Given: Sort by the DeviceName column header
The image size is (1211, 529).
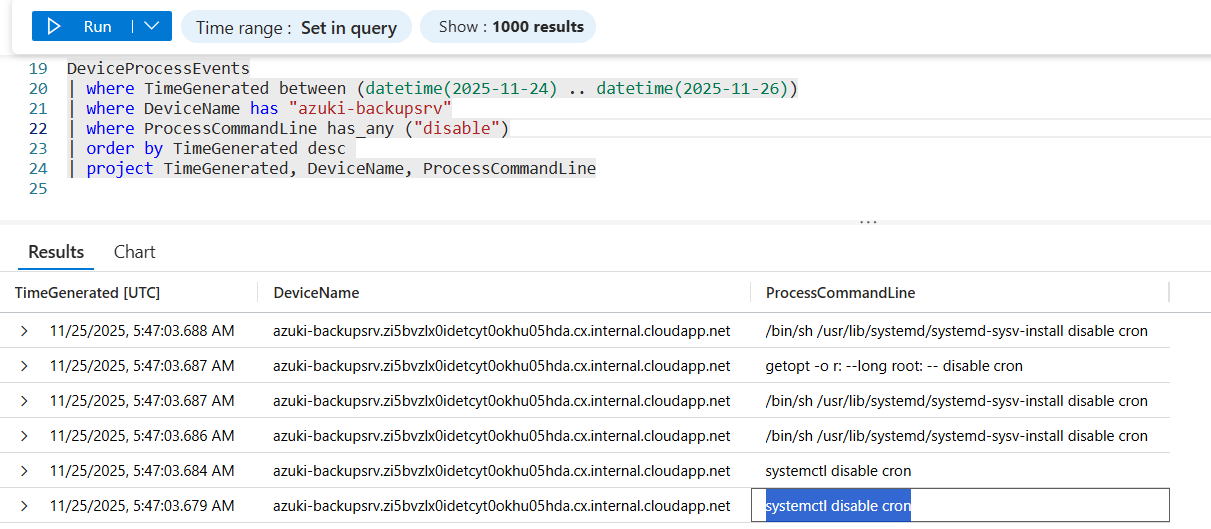Looking at the screenshot, I should (316, 292).
